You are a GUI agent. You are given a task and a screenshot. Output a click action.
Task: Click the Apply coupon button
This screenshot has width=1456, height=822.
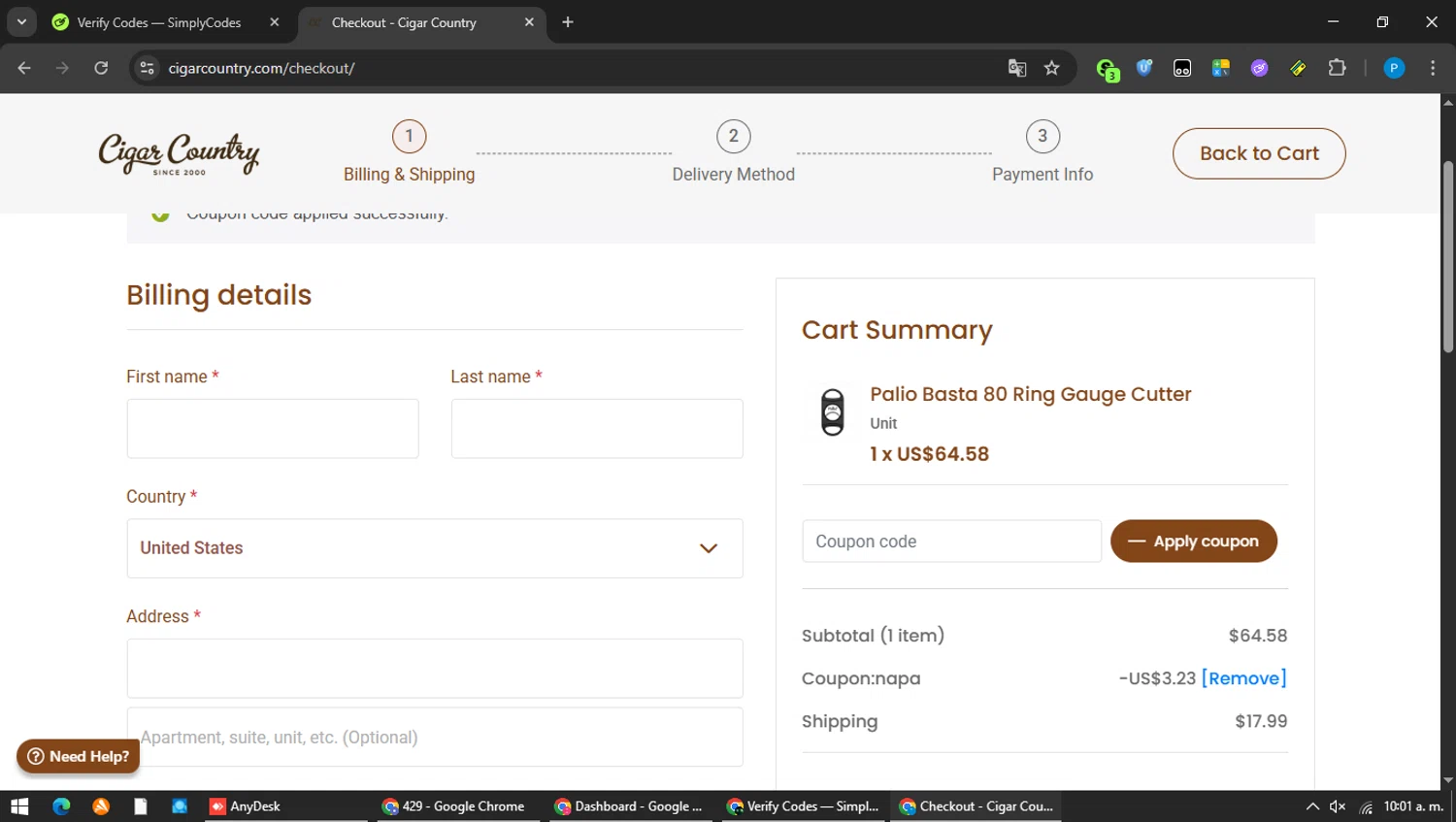coord(1193,542)
